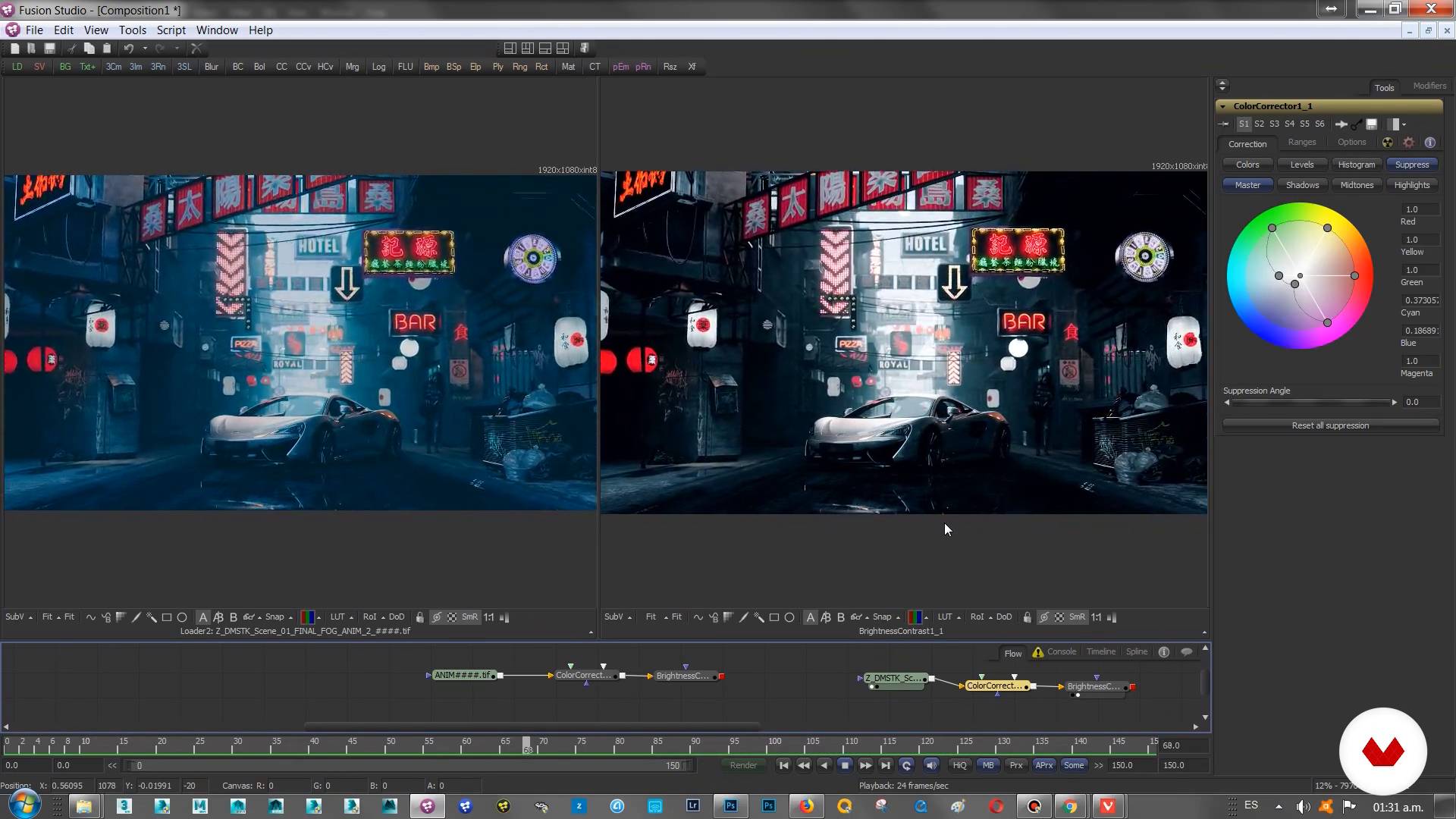Toggle the lock icon in left viewer
1456x819 pixels.
(x=419, y=617)
